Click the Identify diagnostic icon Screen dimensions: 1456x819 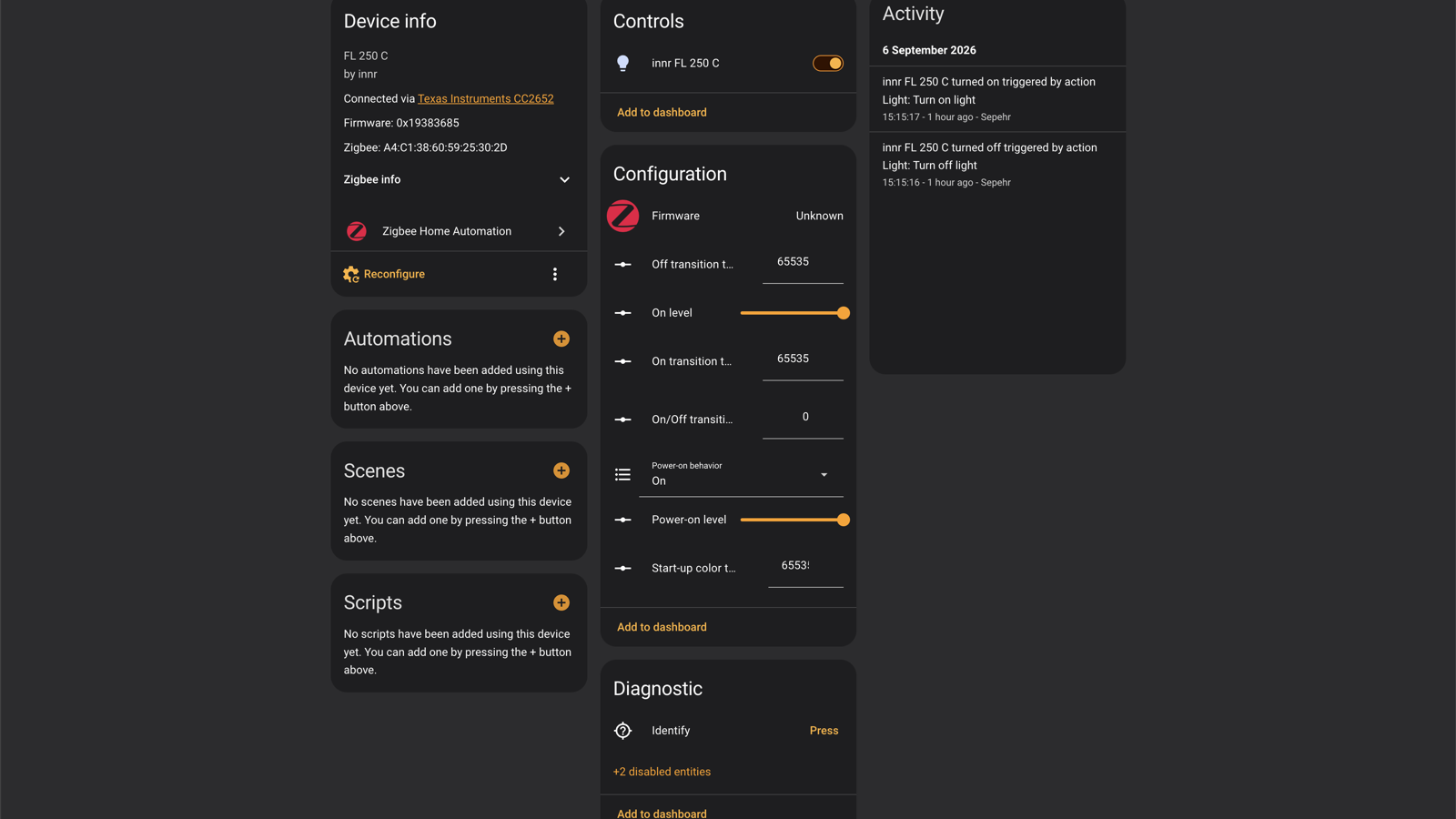pos(622,731)
